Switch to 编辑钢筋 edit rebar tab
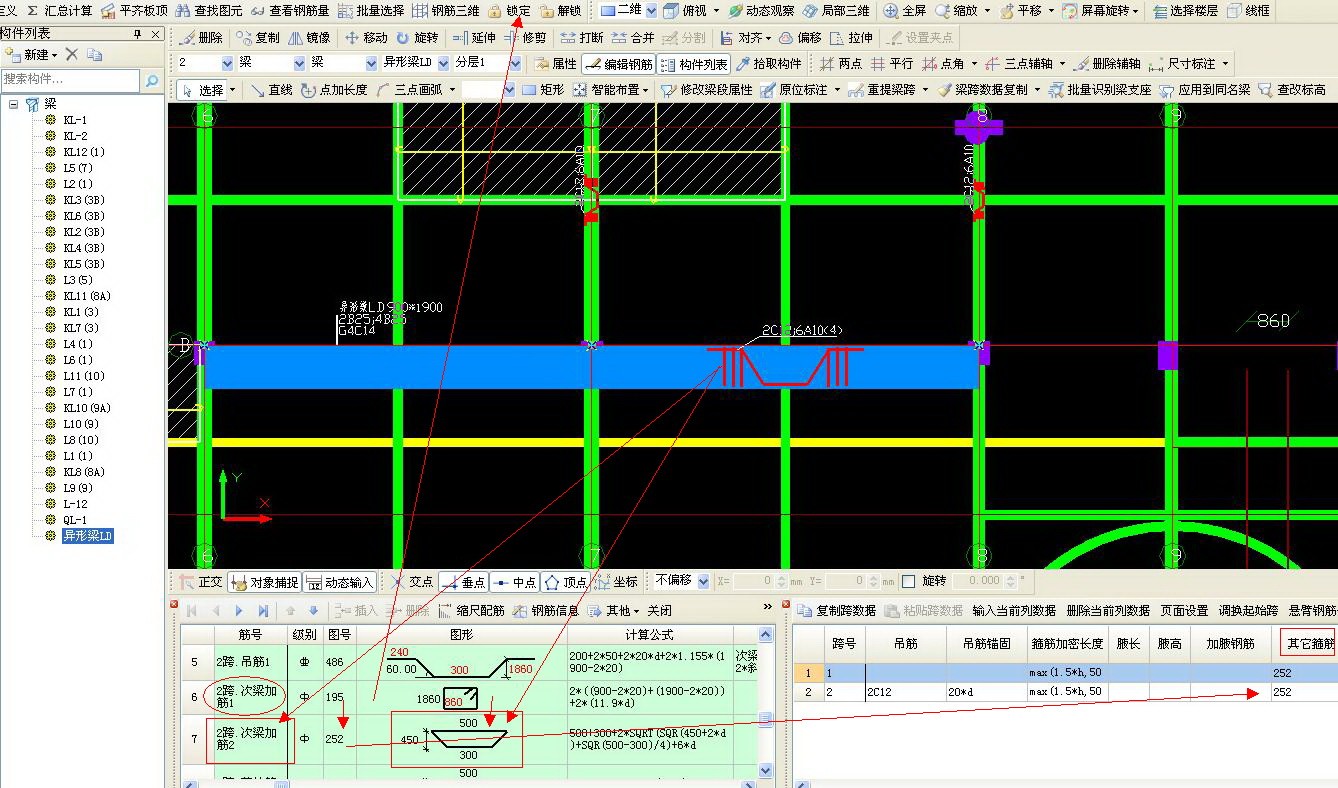The image size is (1338, 788). click(x=618, y=63)
